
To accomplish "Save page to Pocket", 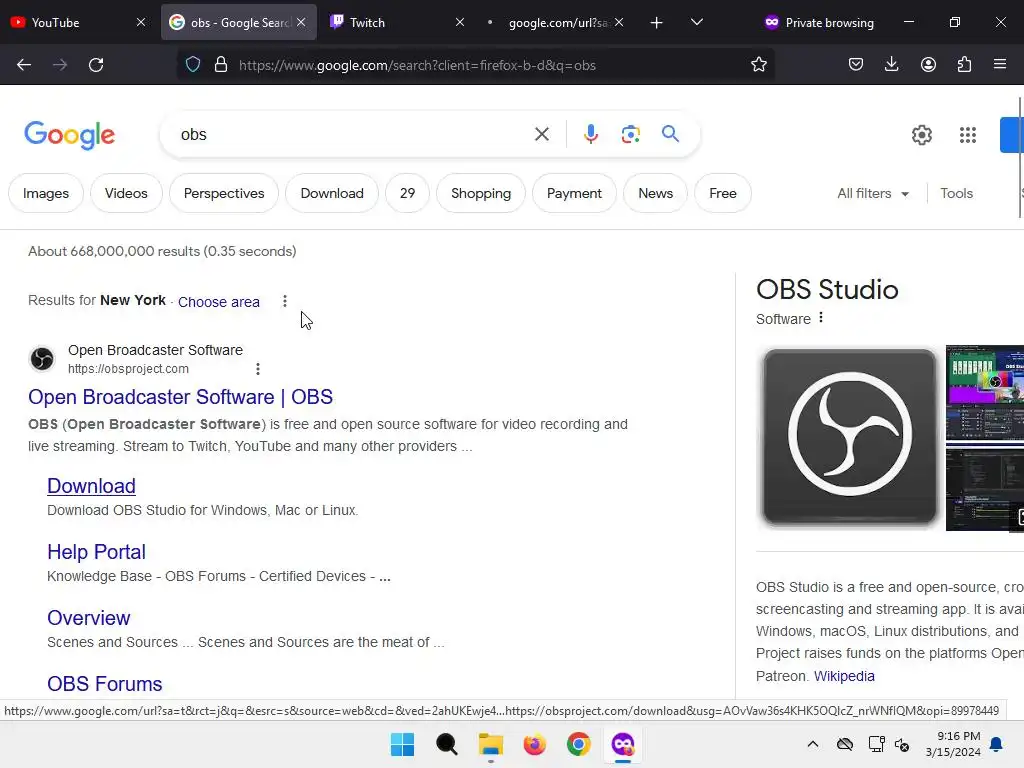I will pyautogui.click(x=856, y=65).
